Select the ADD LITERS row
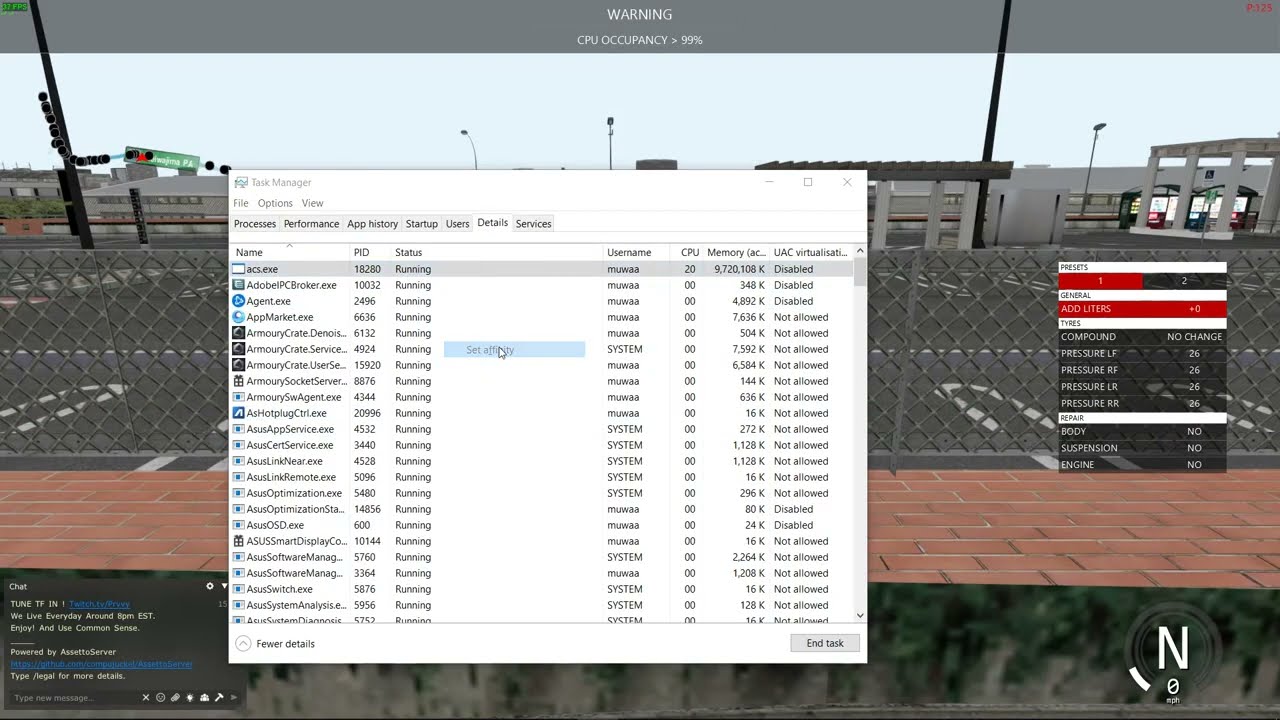This screenshot has height=720, width=1280. click(x=1142, y=309)
